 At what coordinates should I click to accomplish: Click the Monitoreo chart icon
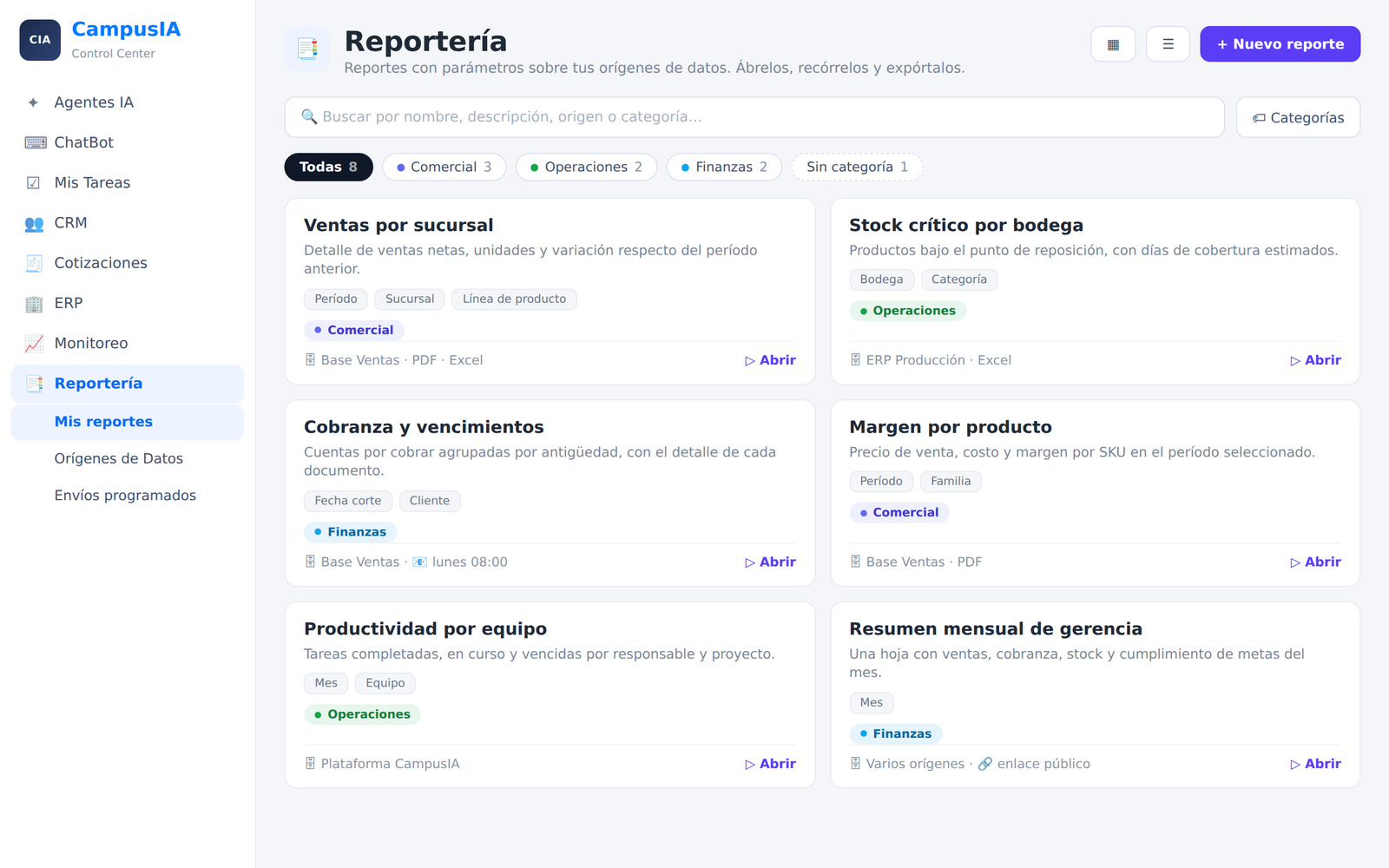tap(34, 343)
